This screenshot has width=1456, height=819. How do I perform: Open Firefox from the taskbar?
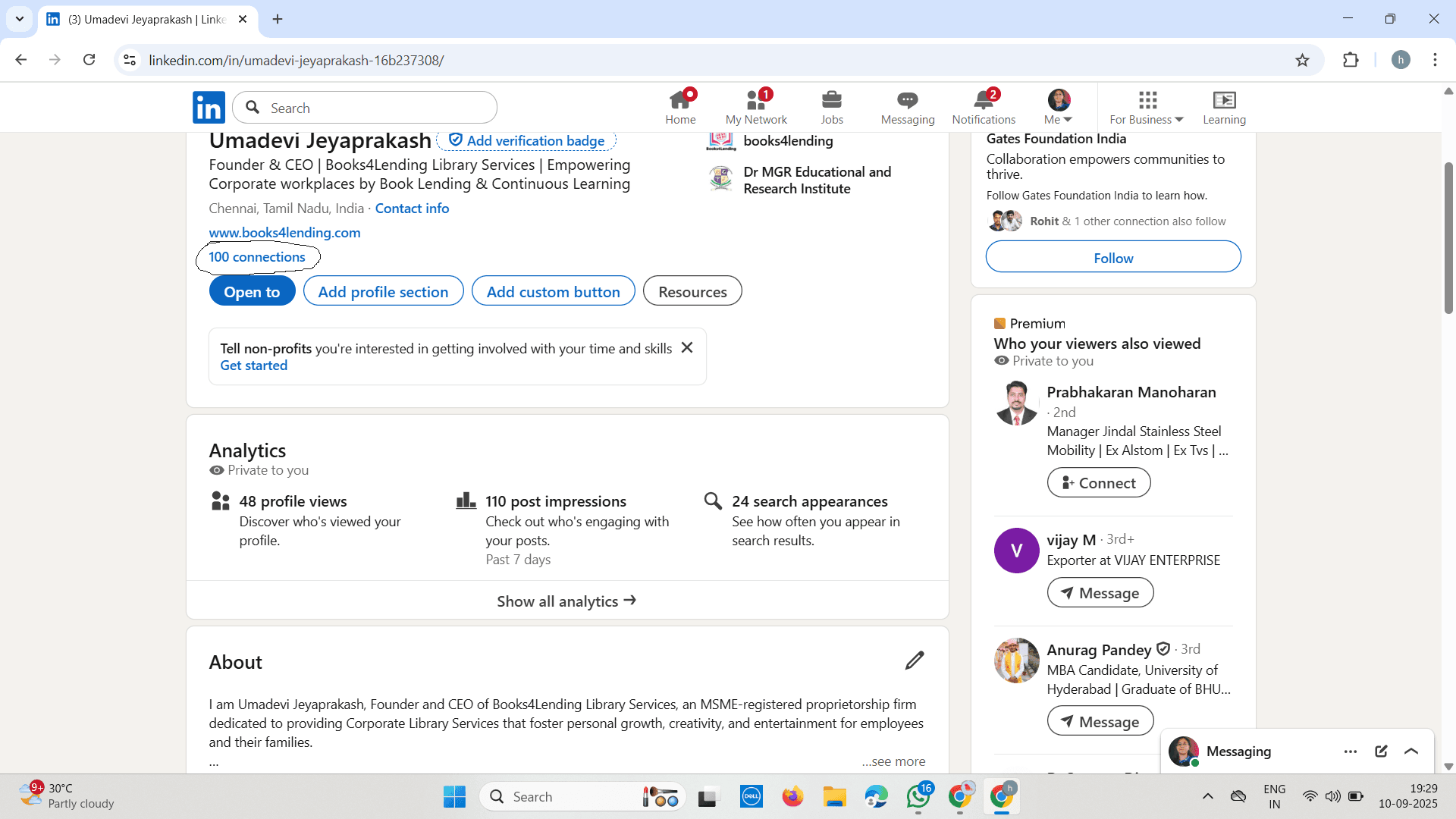[x=792, y=796]
